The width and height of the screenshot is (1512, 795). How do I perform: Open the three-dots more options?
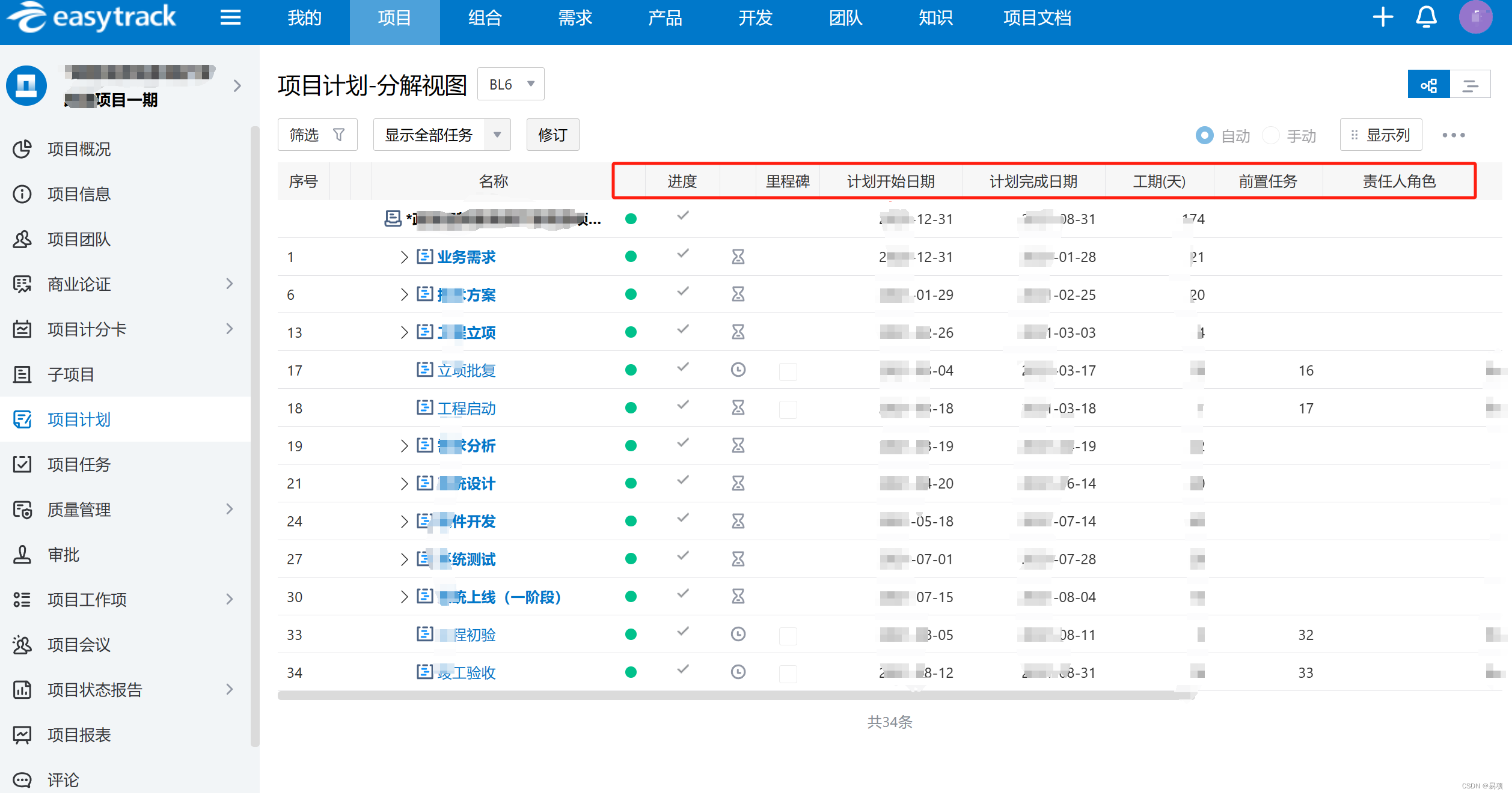1453,135
